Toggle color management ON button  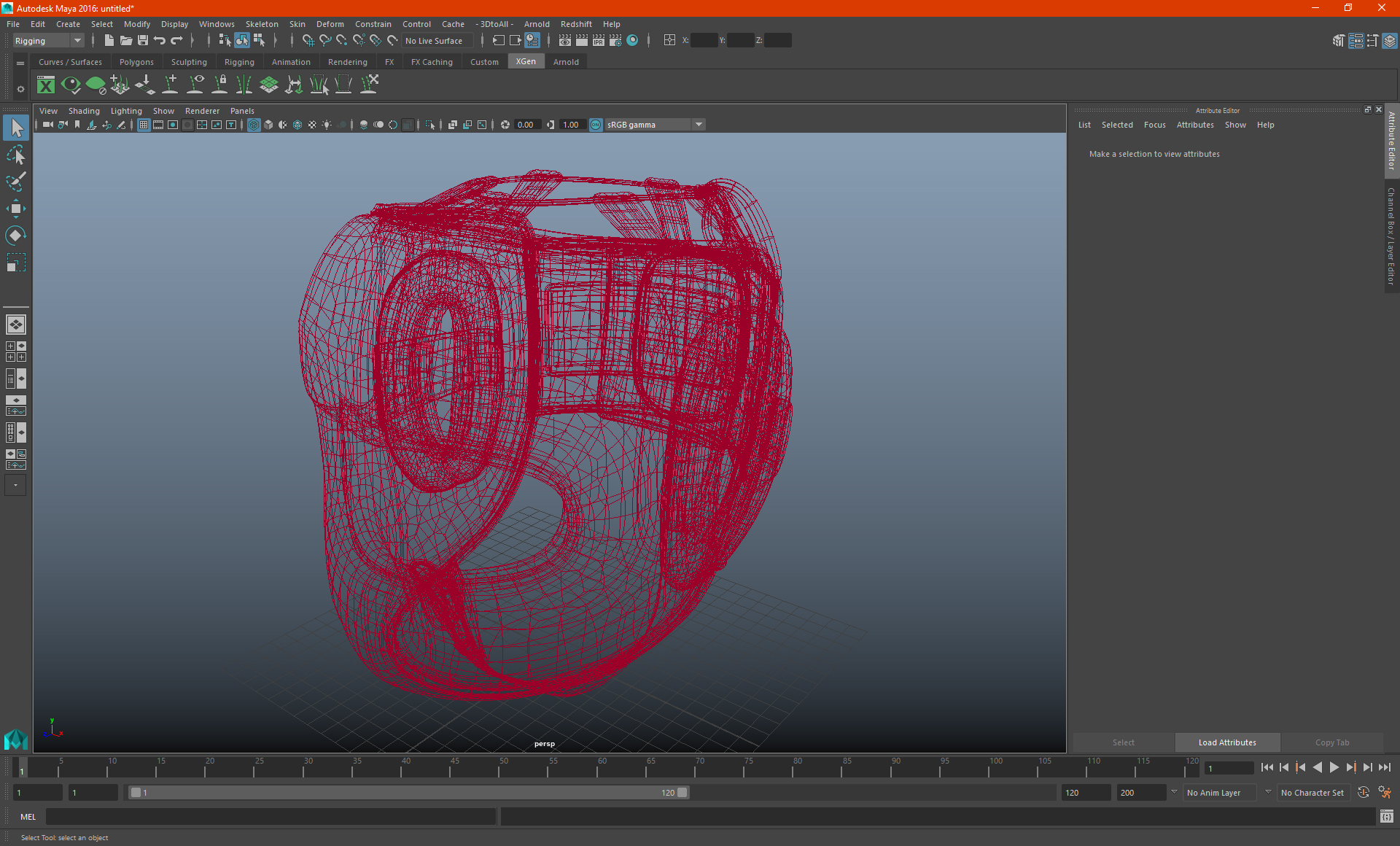596,125
